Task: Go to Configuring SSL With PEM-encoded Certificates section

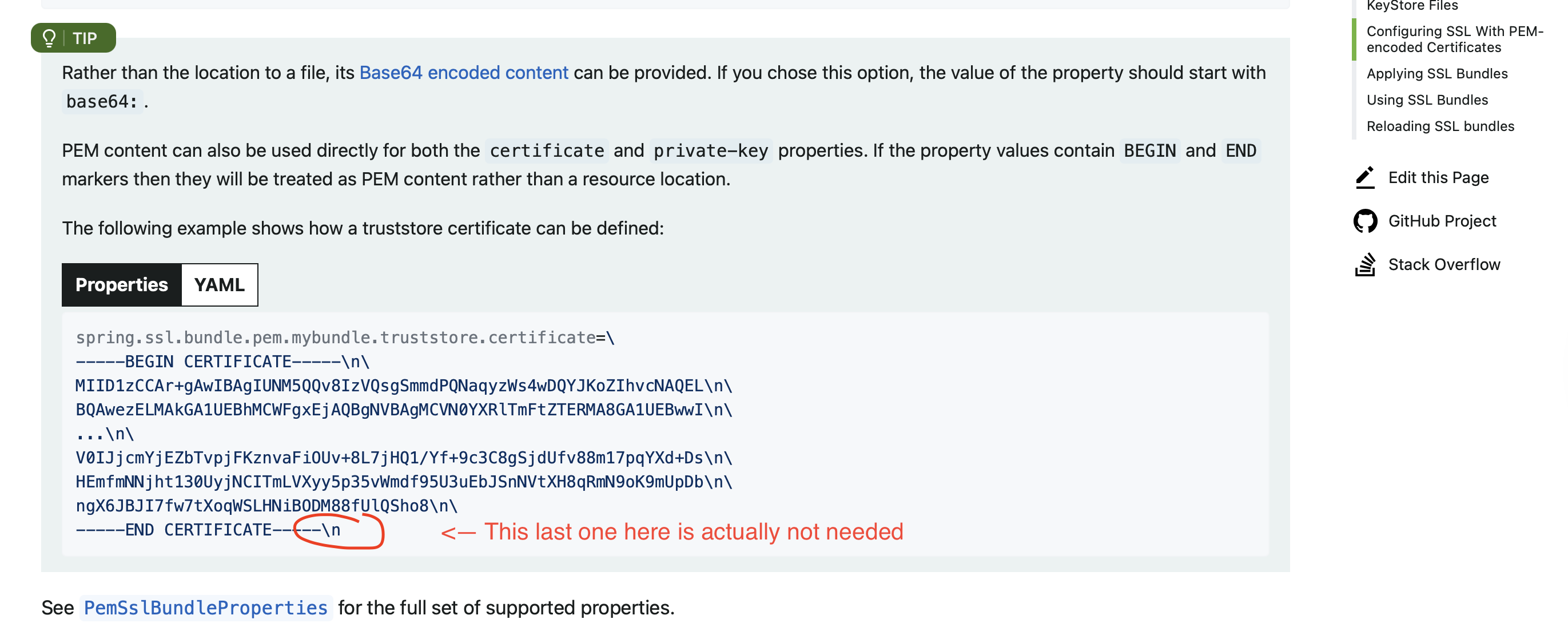Action: click(1454, 39)
